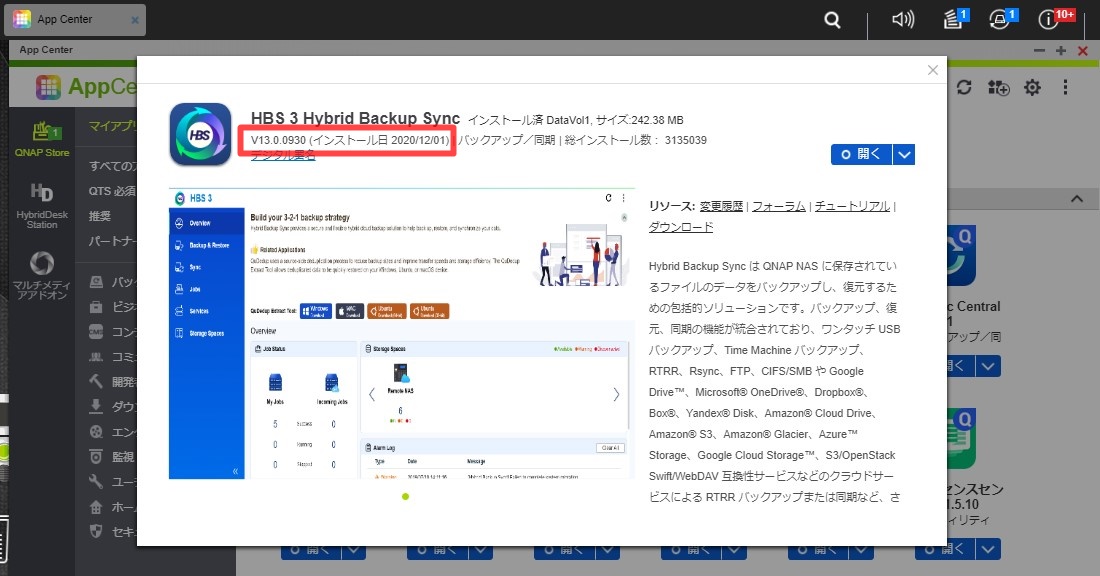Viewport: 1100px width, 576px height.
Task: Select QNAP Store in the sidebar
Action: (x=42, y=140)
